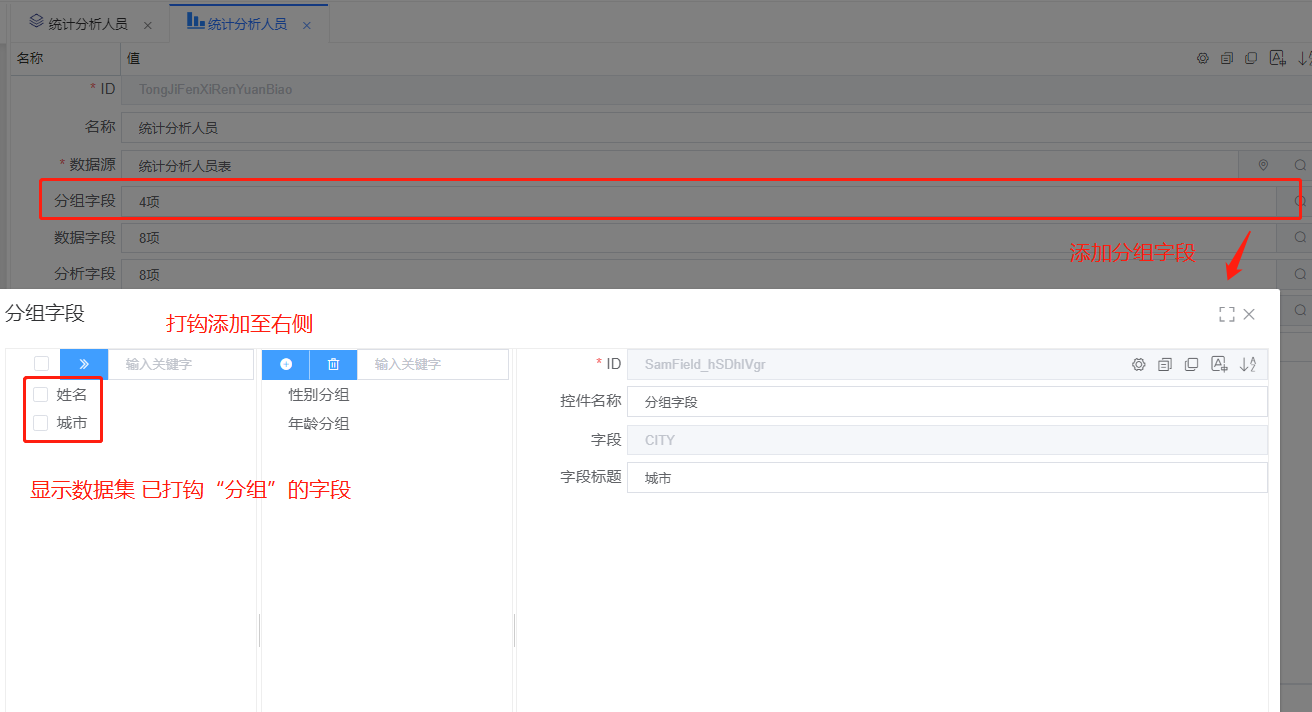Click lined-document copy icon in dialog ID row
Image resolution: width=1312 pixels, height=712 pixels.
tap(1165, 364)
